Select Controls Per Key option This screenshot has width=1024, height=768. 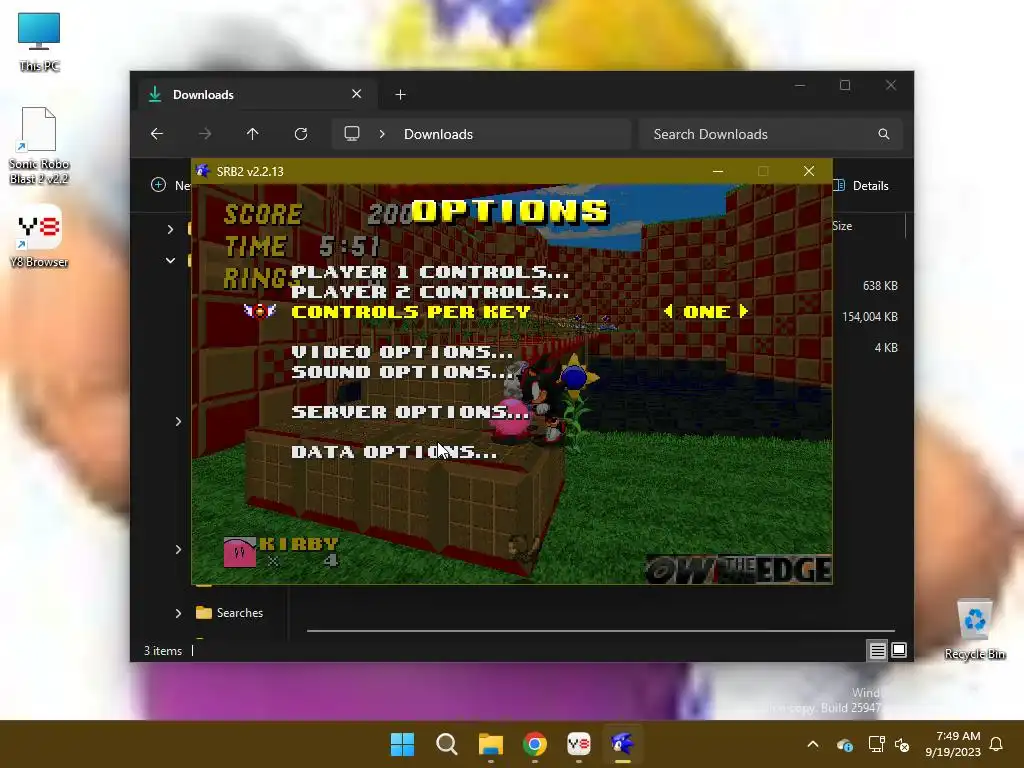coord(411,312)
